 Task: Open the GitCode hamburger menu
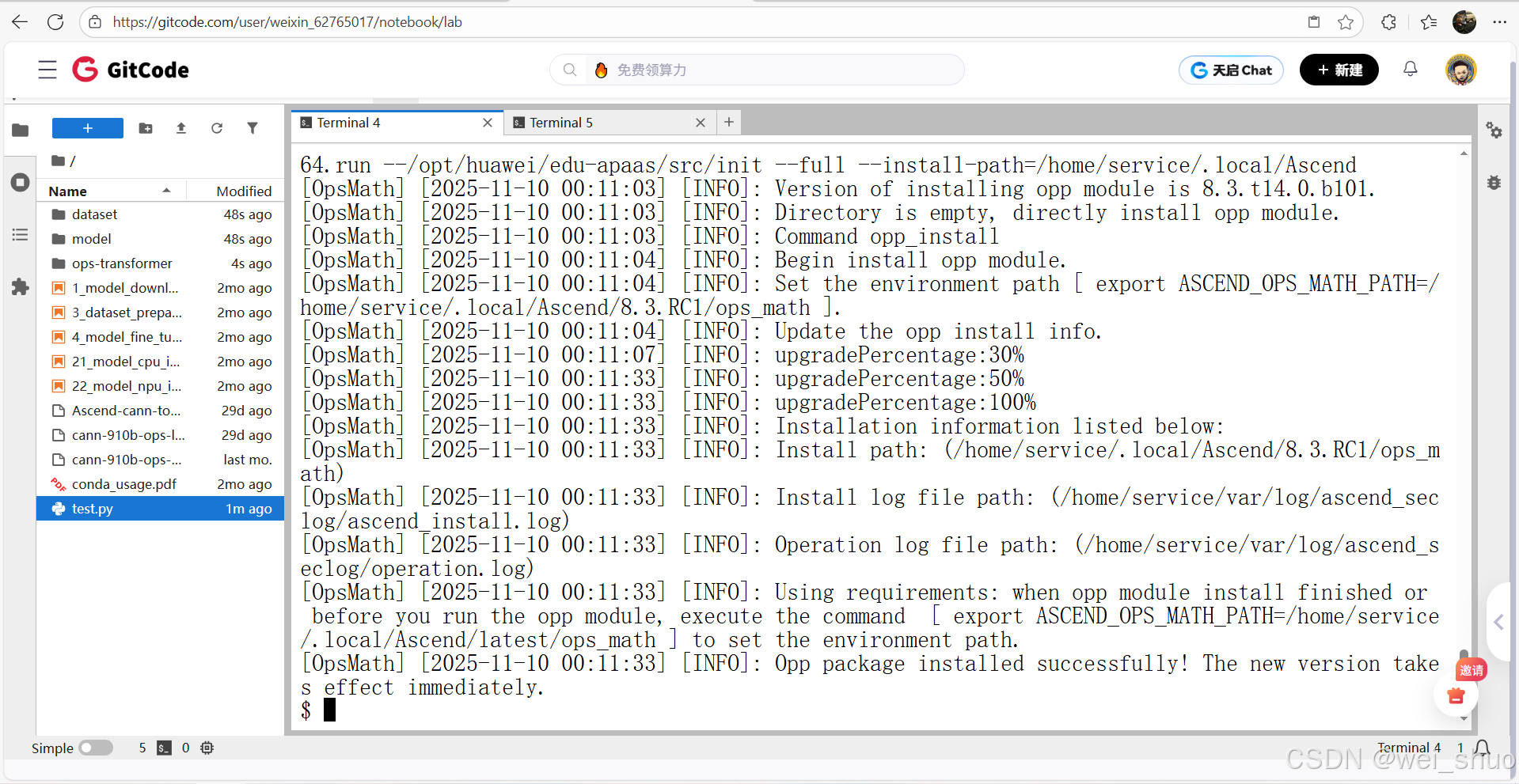coord(47,70)
